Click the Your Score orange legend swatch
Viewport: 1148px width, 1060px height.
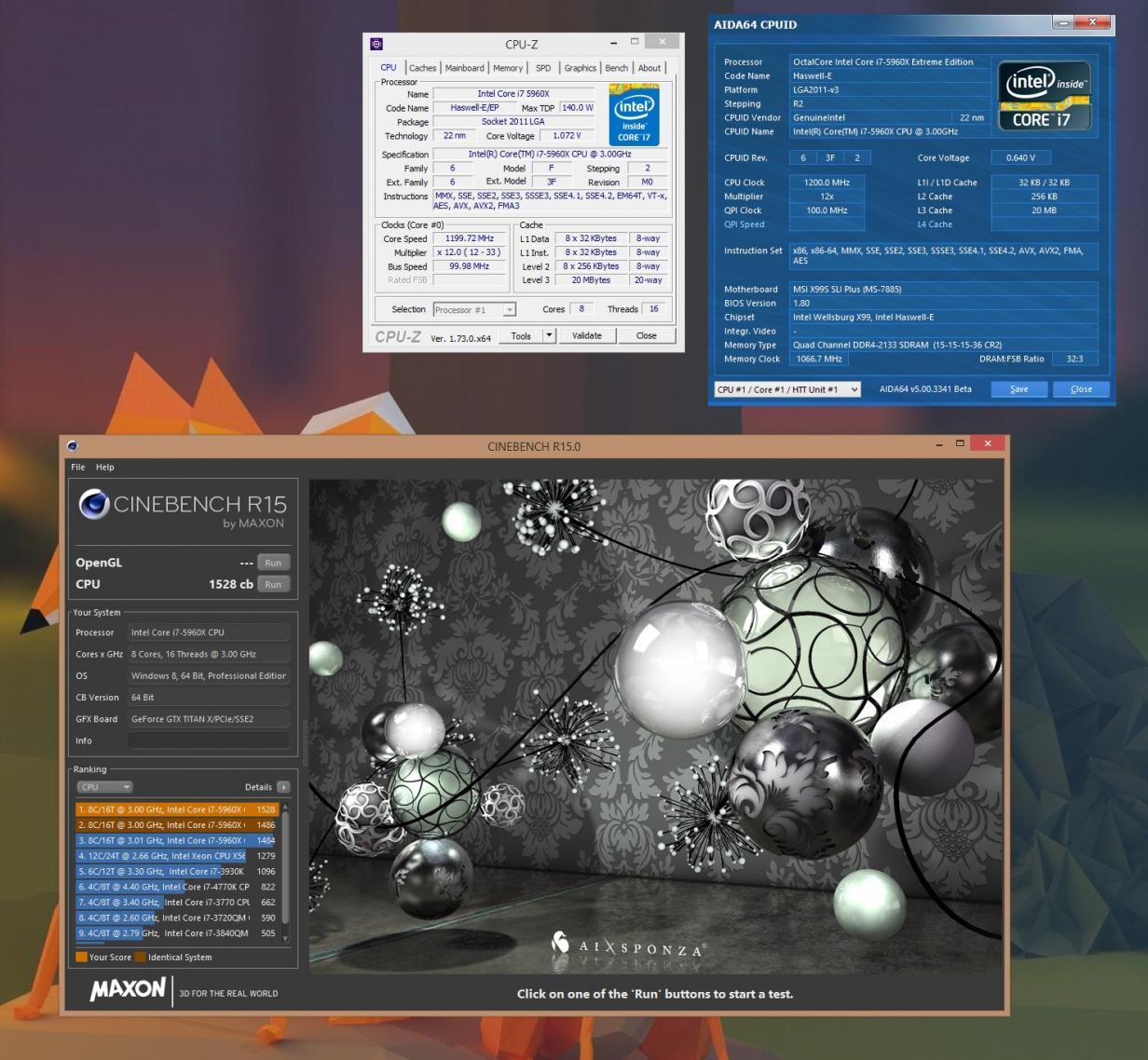pyautogui.click(x=81, y=957)
